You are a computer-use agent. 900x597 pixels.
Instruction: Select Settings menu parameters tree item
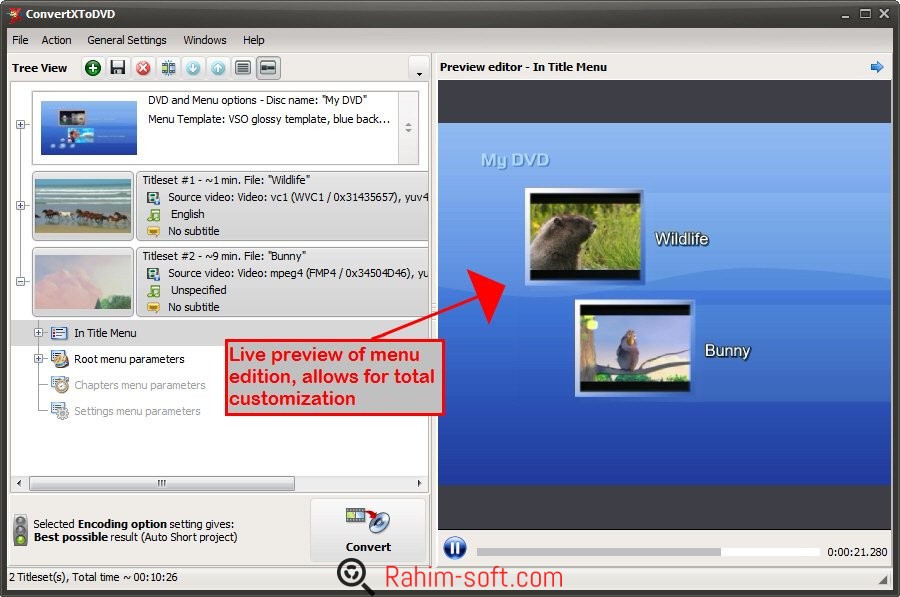coord(137,411)
